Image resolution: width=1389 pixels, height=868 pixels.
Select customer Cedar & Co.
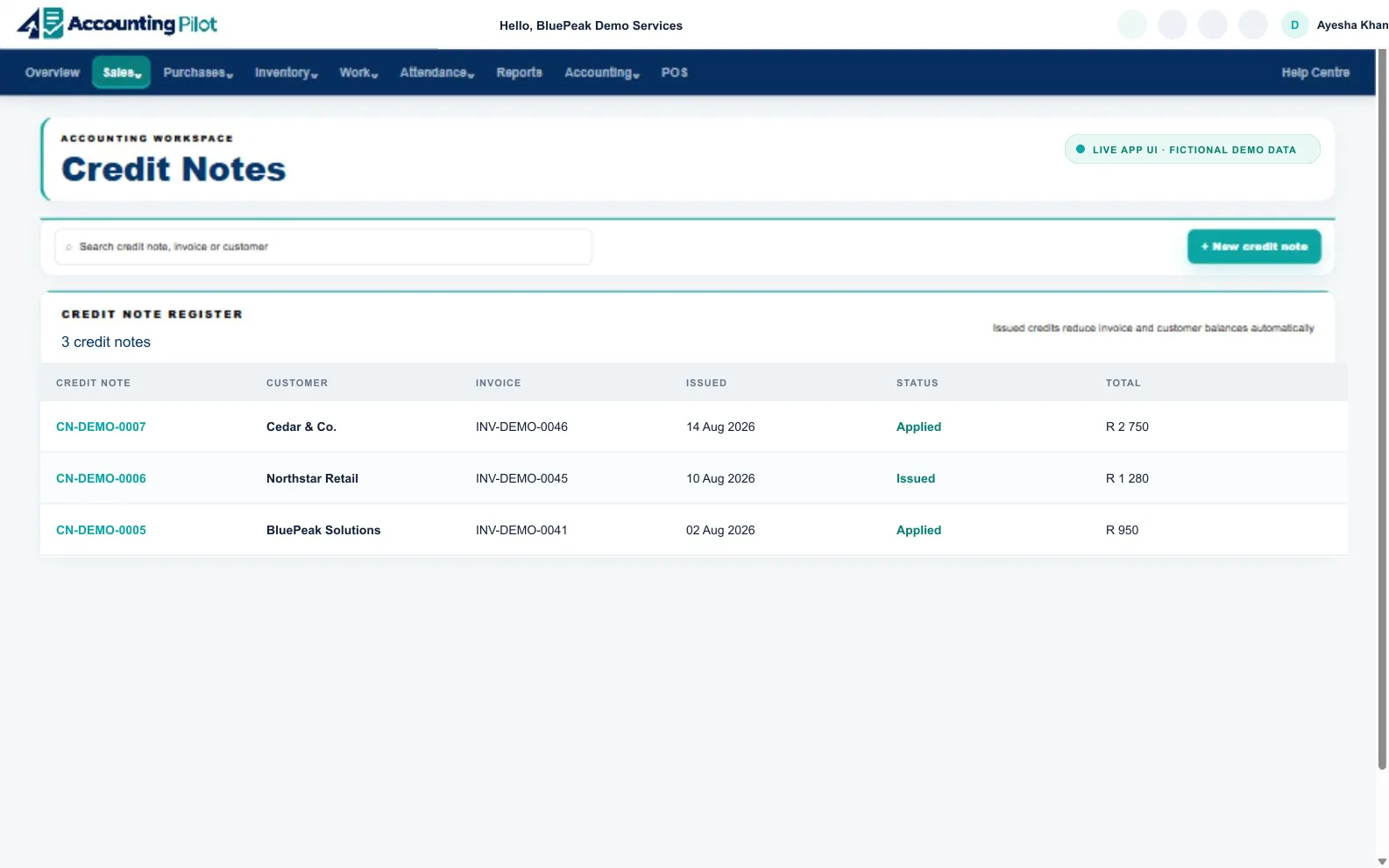(x=301, y=427)
